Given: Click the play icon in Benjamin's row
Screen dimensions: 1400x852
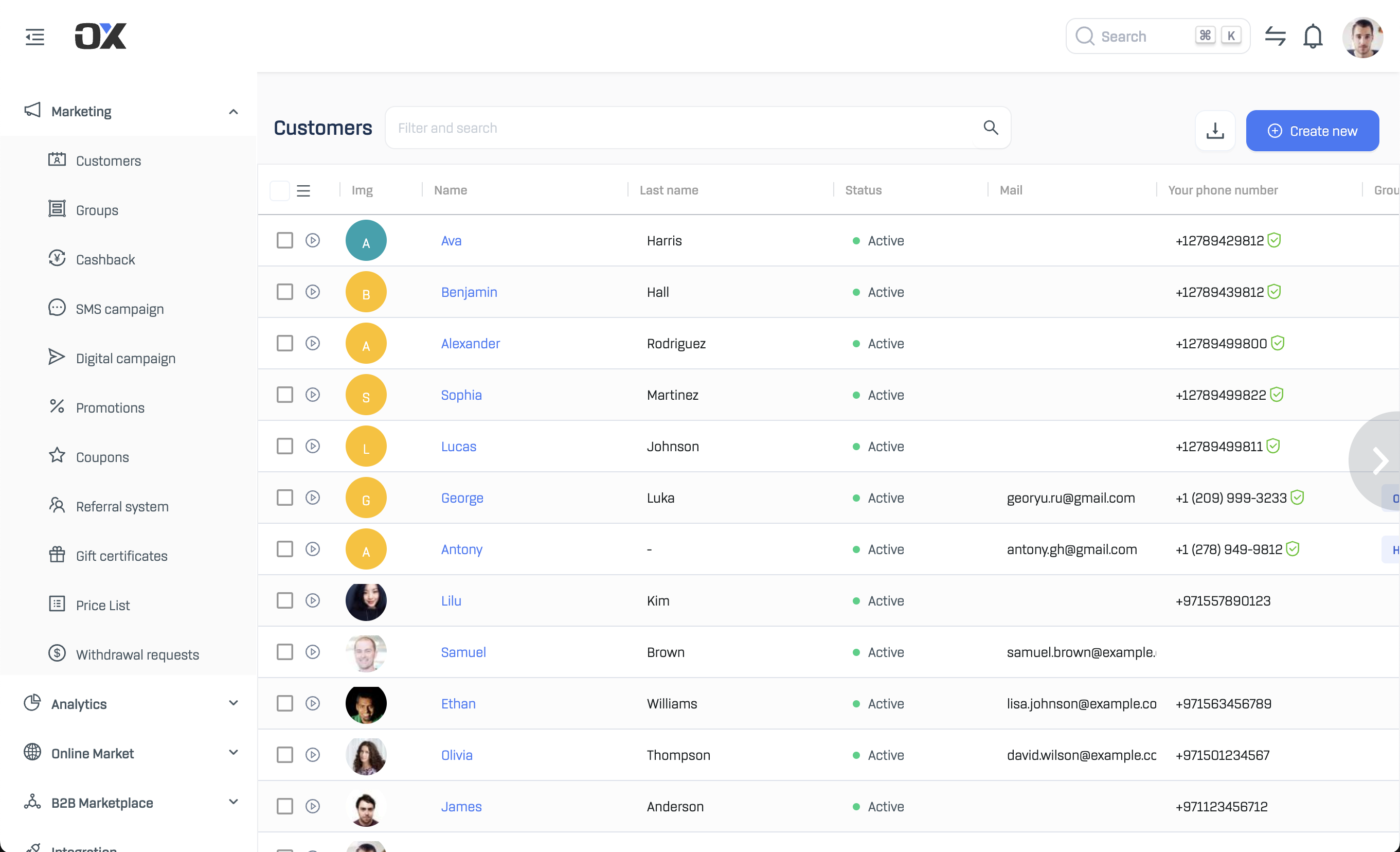Looking at the screenshot, I should (x=313, y=292).
